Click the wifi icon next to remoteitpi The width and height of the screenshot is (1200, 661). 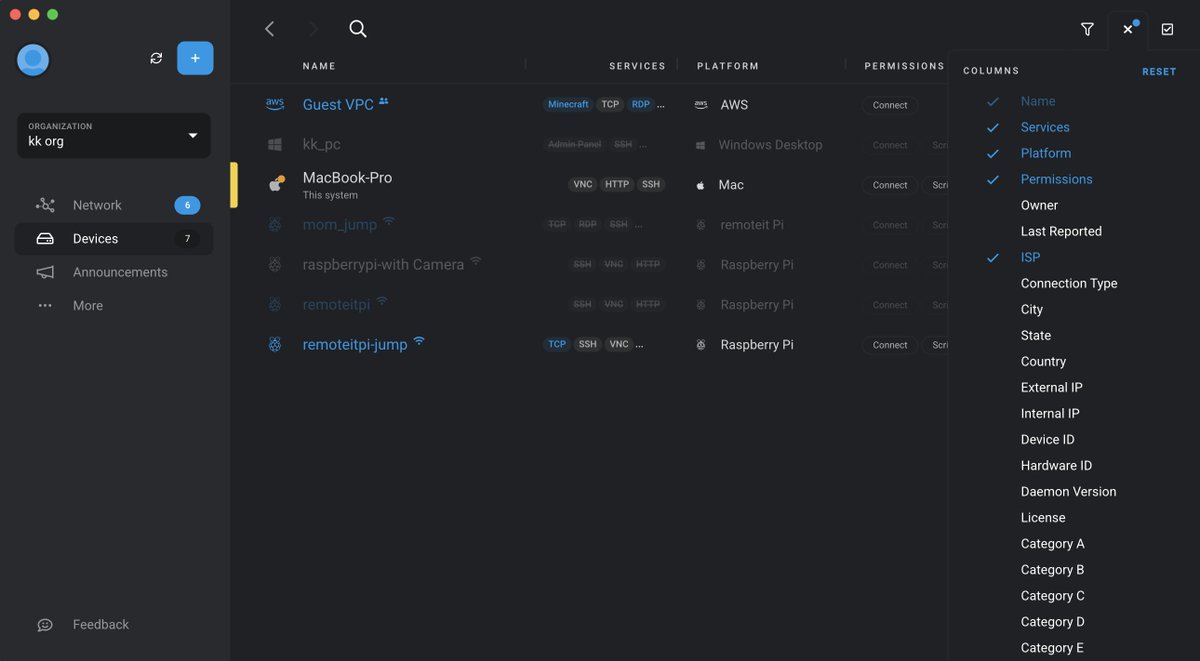pyautogui.click(x=382, y=302)
